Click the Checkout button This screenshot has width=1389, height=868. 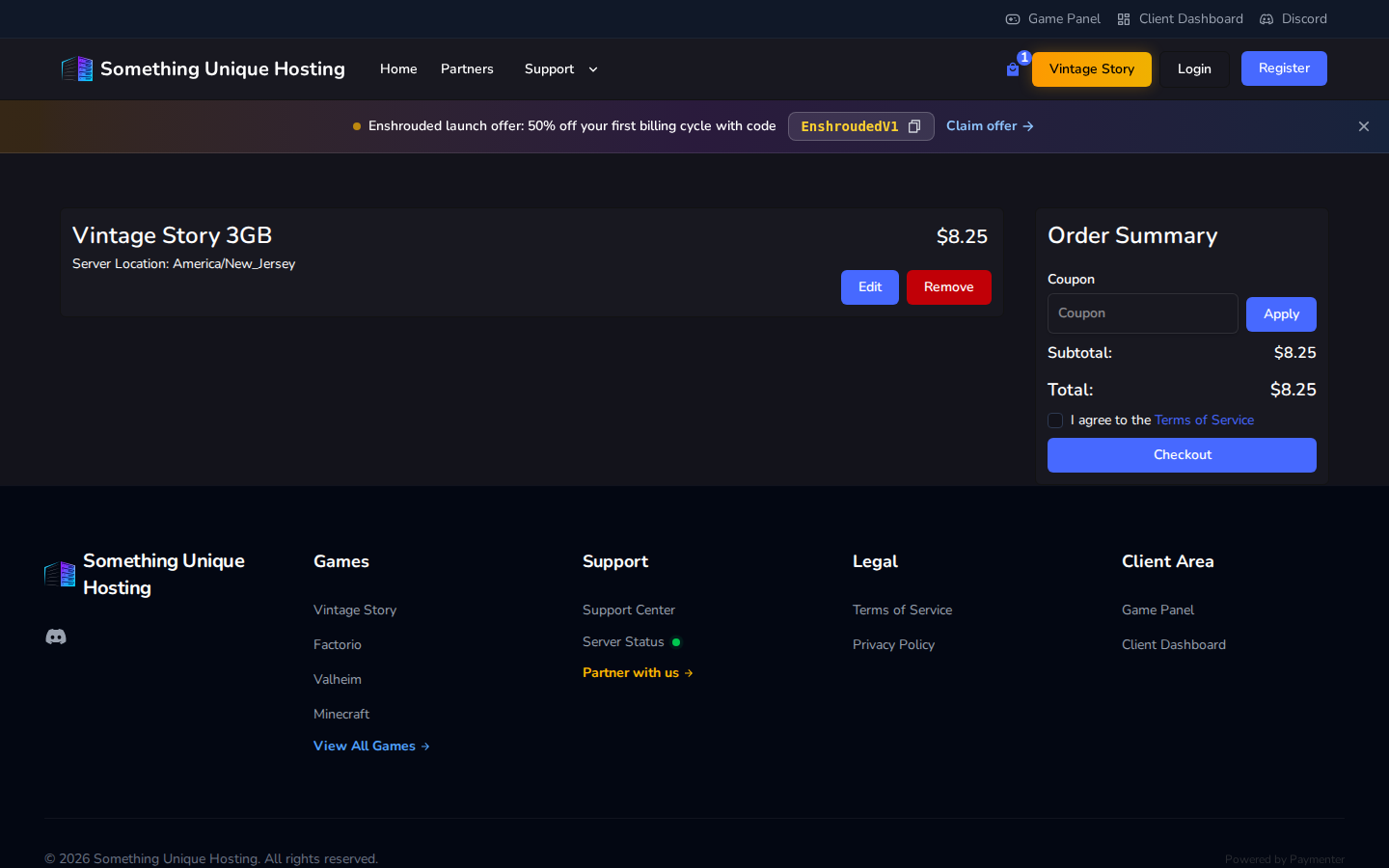tap(1182, 455)
